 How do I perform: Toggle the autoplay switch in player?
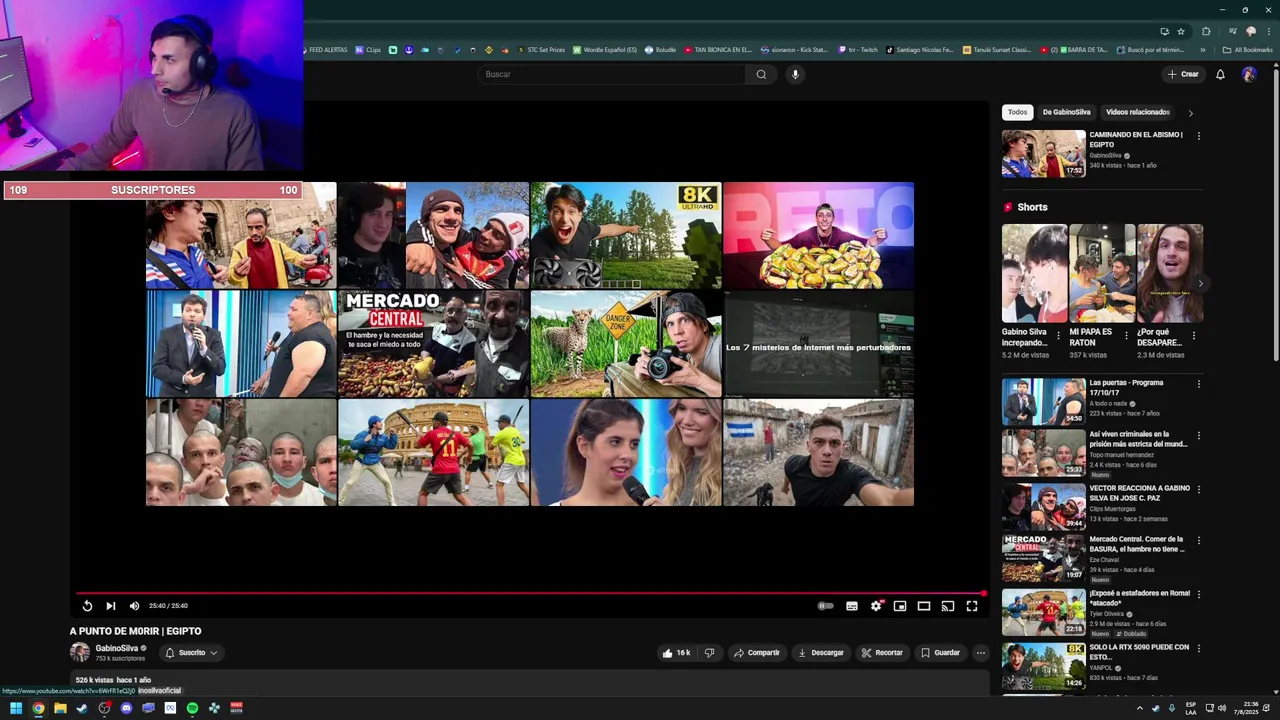point(825,606)
